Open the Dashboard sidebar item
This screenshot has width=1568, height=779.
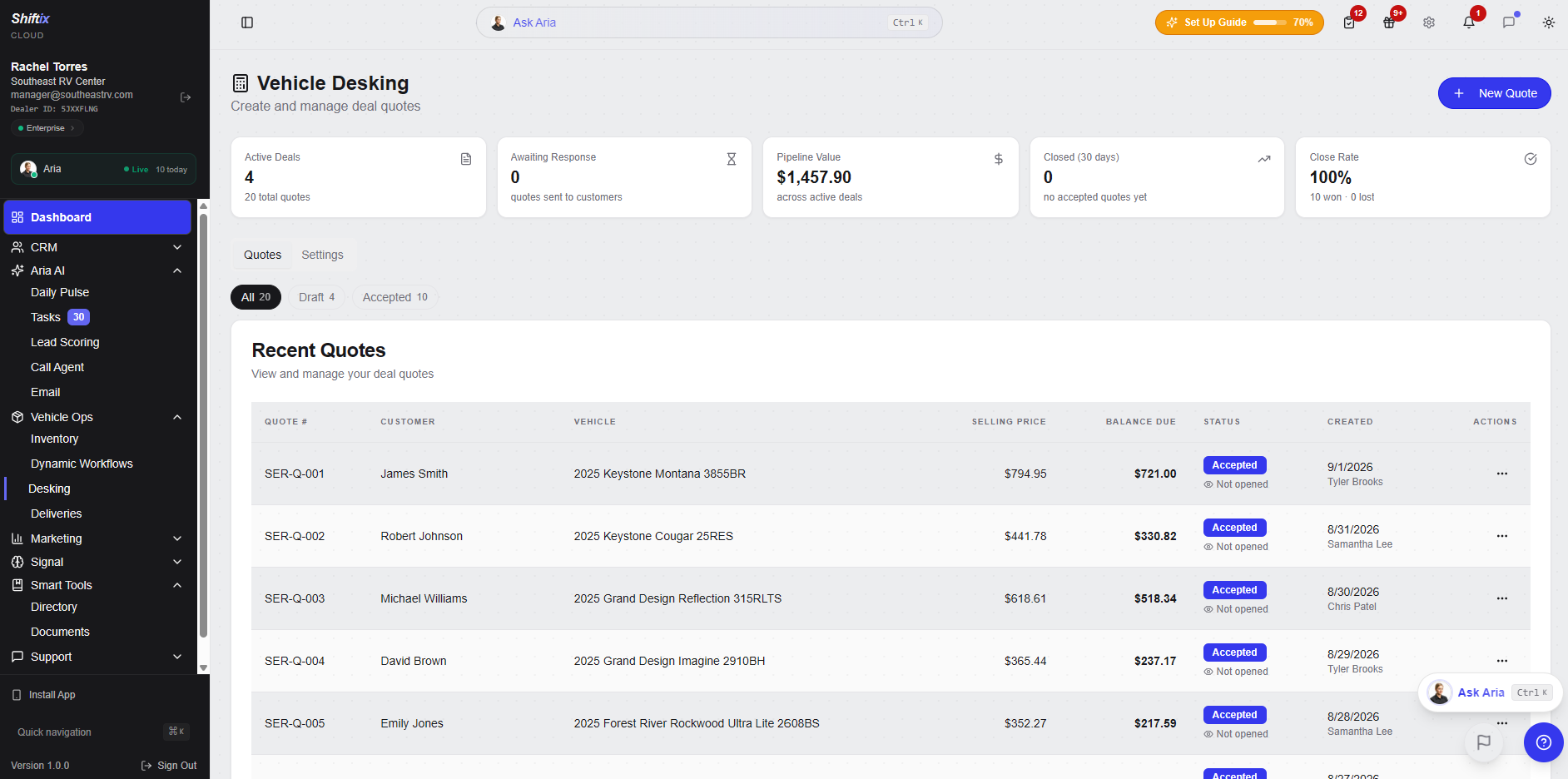(x=97, y=217)
